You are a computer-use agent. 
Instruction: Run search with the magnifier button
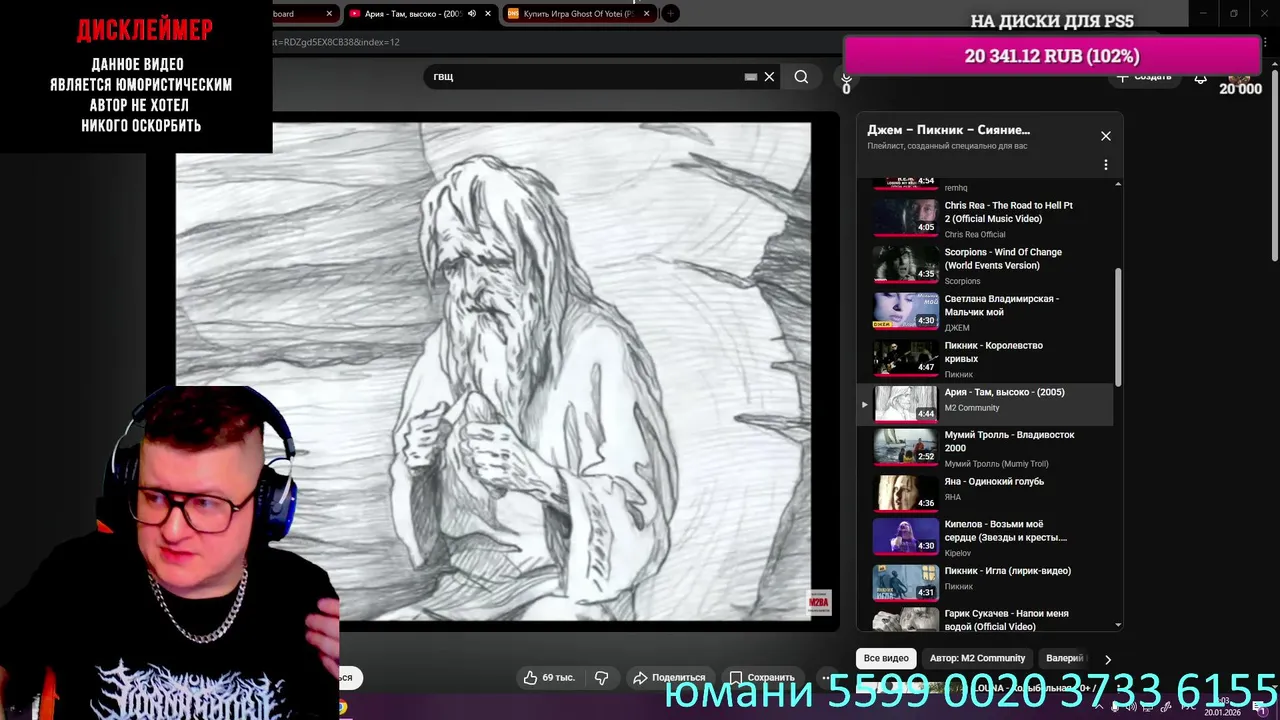point(801,77)
